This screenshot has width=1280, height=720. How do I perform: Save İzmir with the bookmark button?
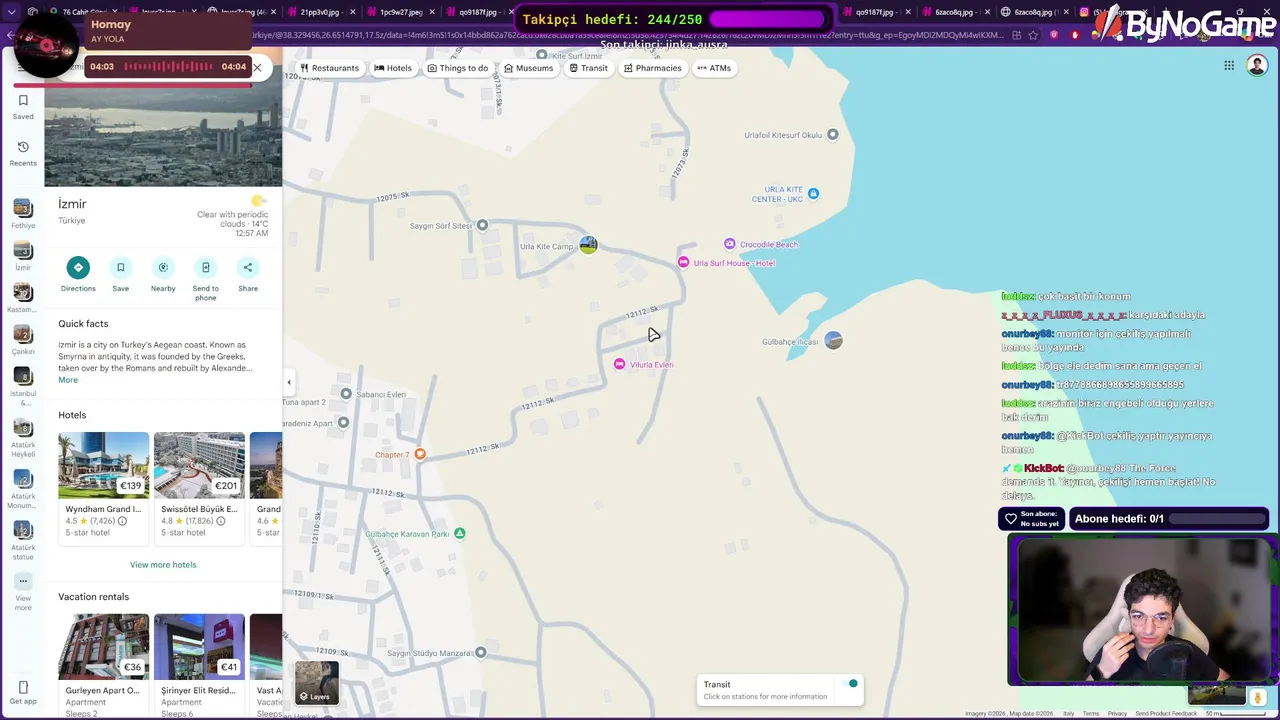tap(120, 267)
